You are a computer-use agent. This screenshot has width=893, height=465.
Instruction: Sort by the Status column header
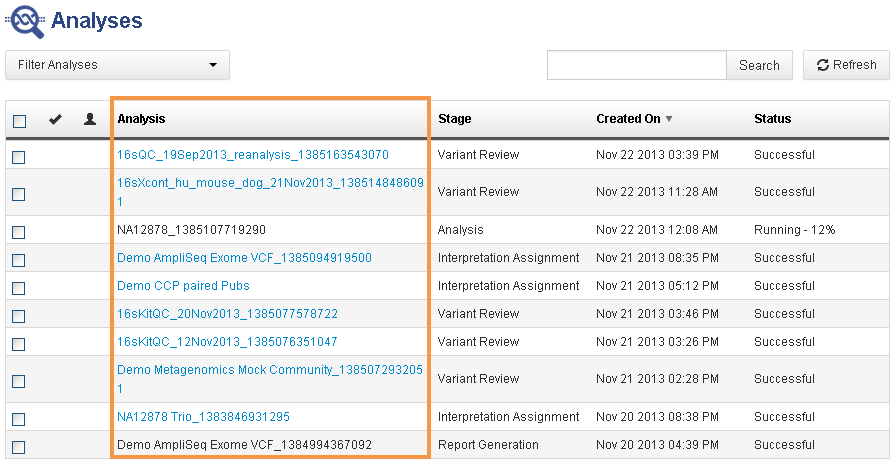click(772, 119)
